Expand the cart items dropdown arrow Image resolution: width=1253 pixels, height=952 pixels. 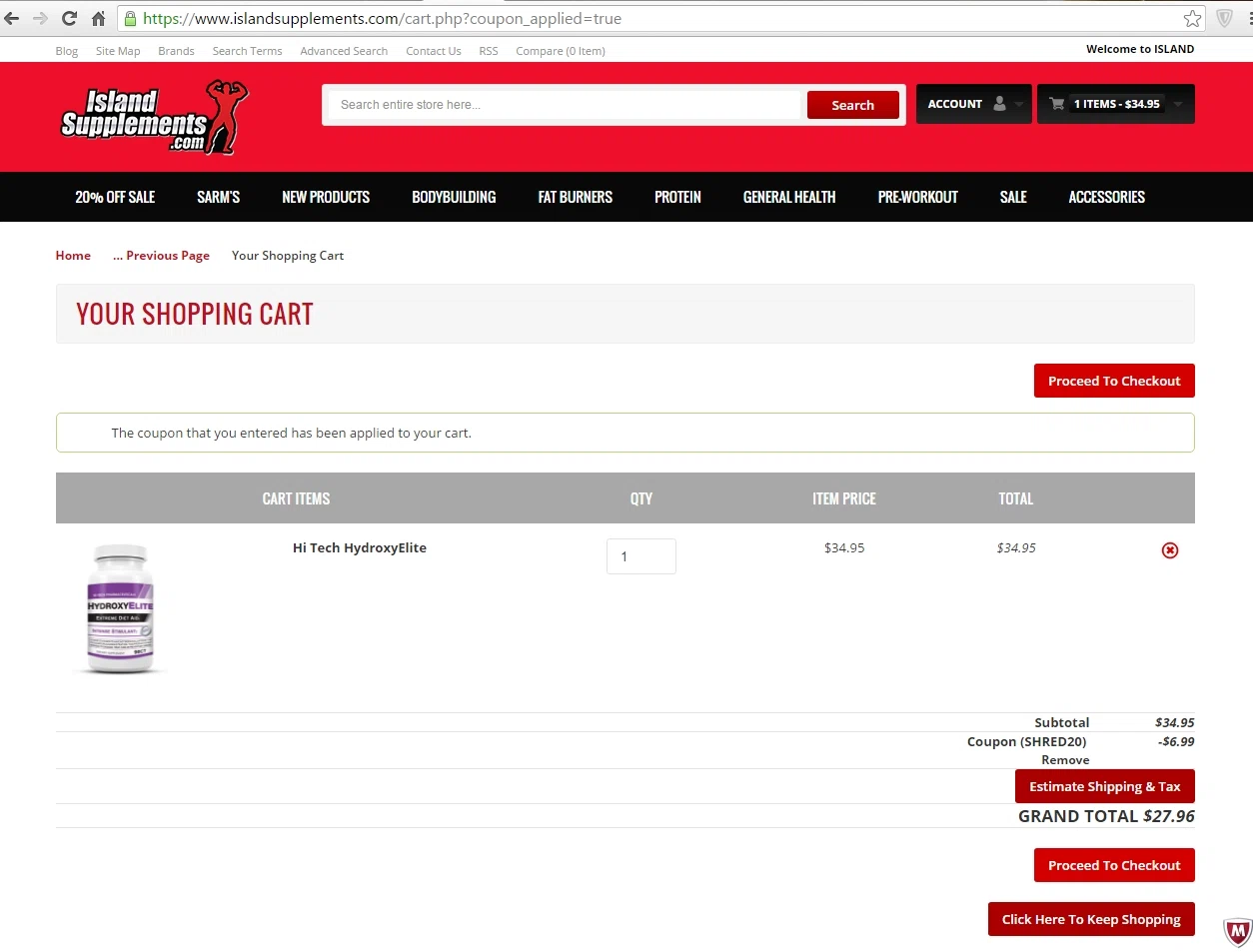tap(1178, 104)
